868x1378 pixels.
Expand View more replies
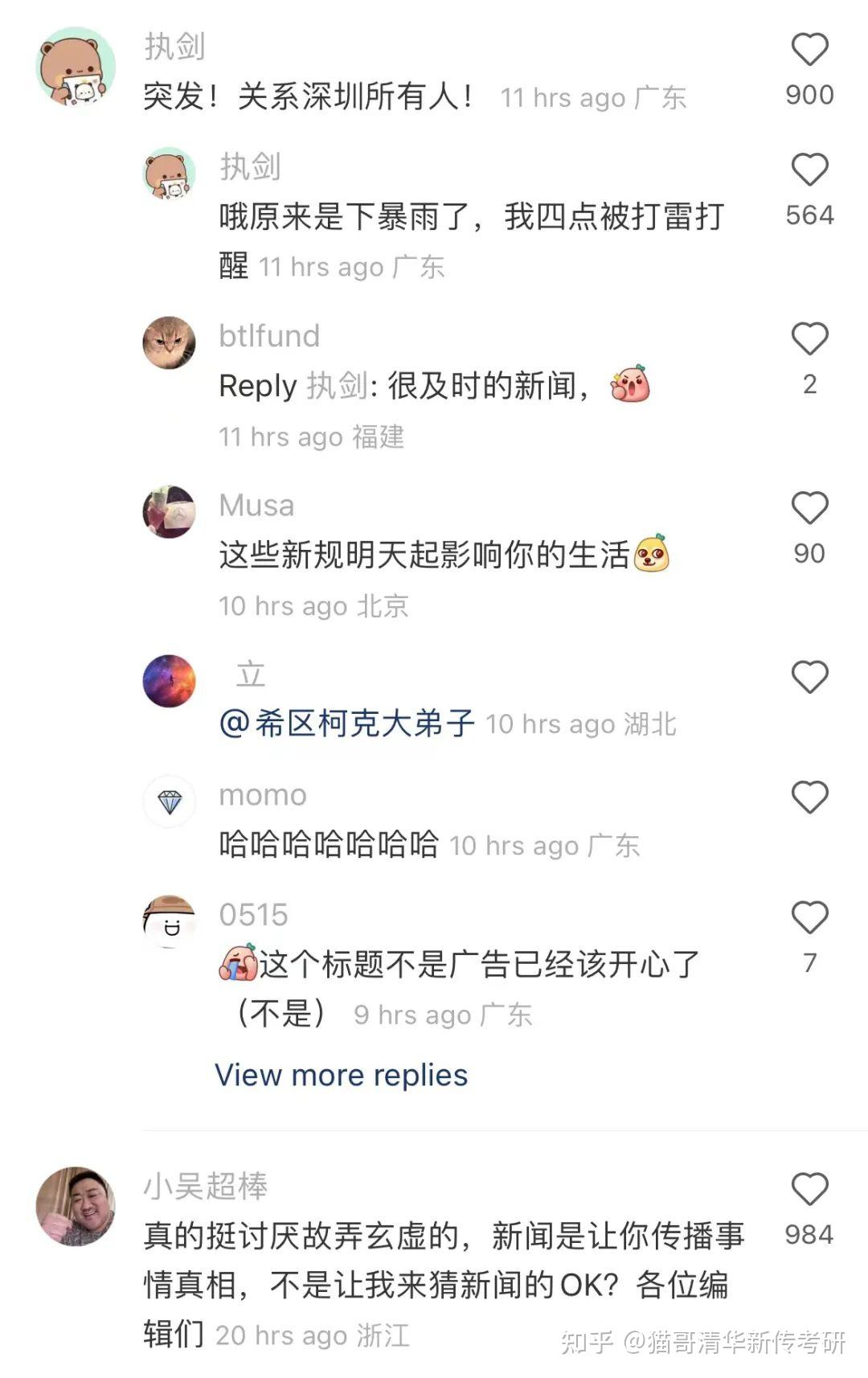pos(341,1075)
